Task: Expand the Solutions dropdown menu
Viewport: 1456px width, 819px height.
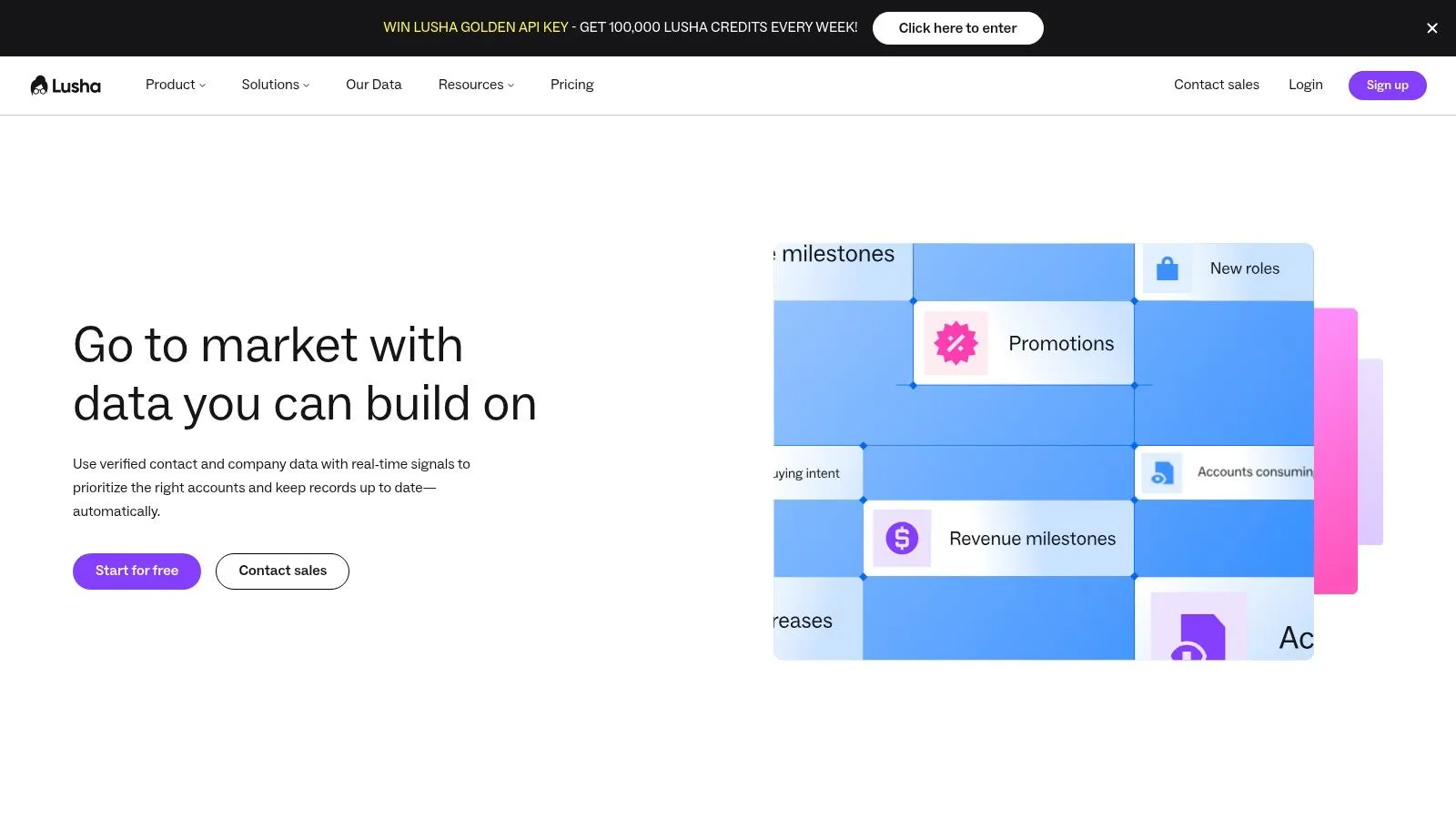Action: [x=275, y=85]
